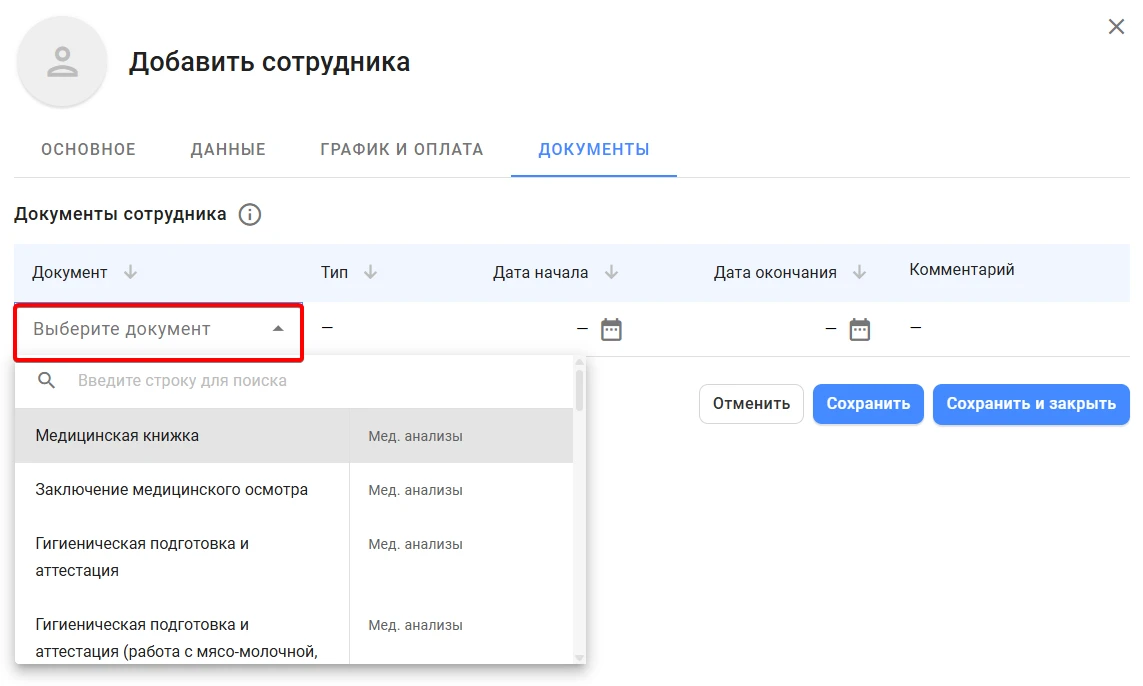
Task: Open the end date calendar icon
Action: (859, 330)
